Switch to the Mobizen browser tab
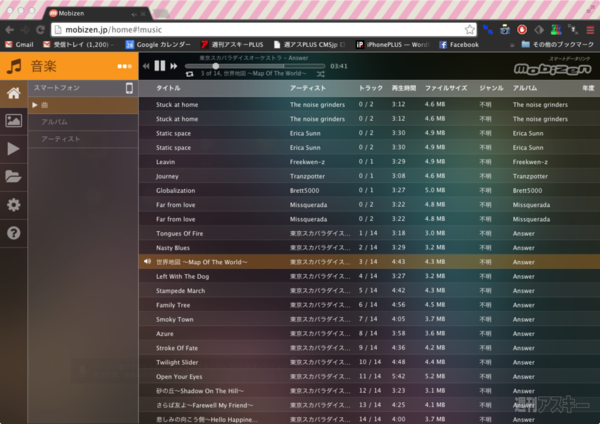 (98, 13)
